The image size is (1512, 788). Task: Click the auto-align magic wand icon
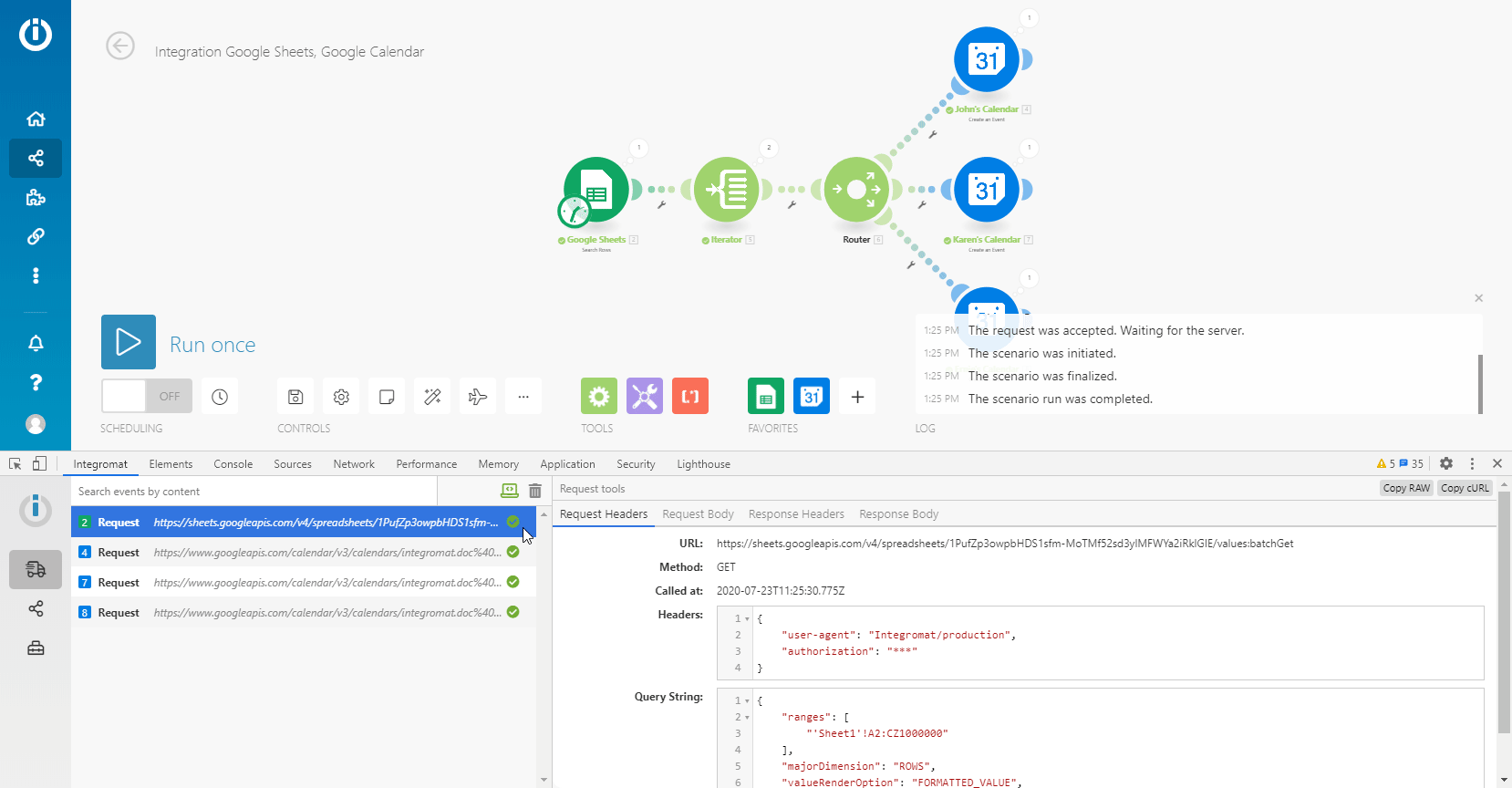(x=432, y=397)
